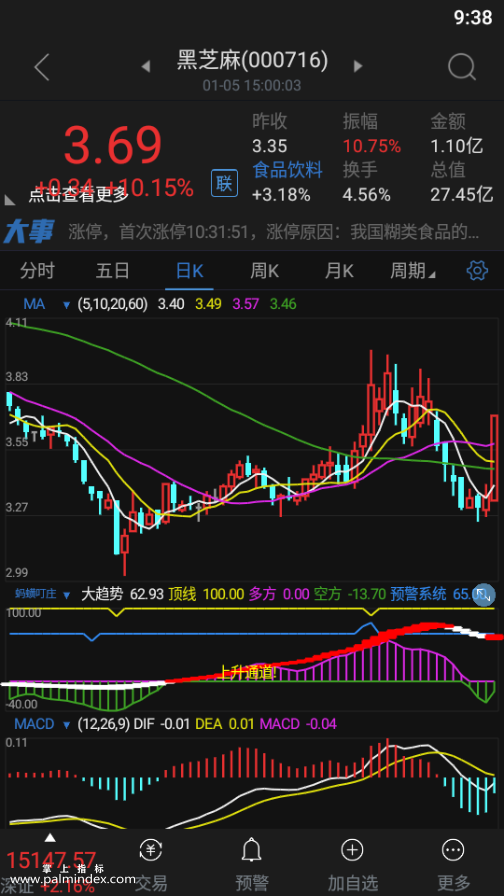Switch to the 分时 tab
Viewport: 504px width, 896px height.
[37, 270]
